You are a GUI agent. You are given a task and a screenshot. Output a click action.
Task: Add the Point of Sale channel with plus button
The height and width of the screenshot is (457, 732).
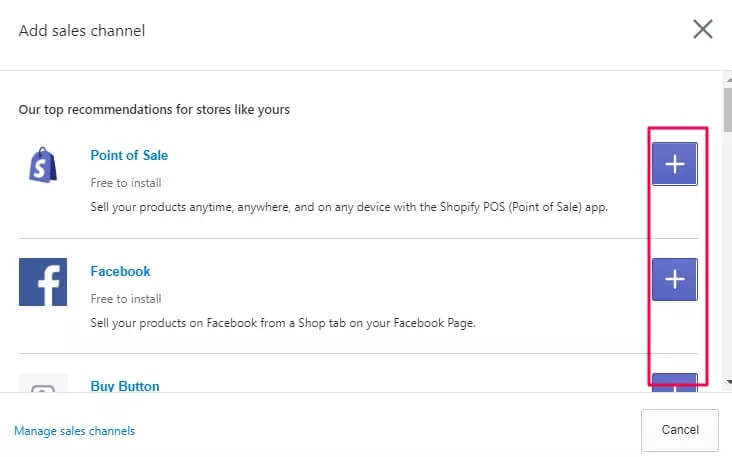674,164
